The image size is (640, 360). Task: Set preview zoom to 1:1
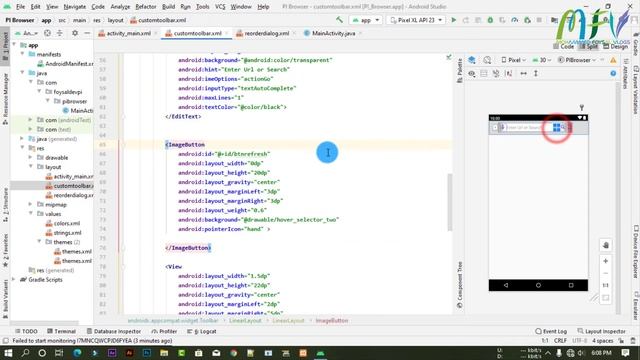click(x=606, y=285)
